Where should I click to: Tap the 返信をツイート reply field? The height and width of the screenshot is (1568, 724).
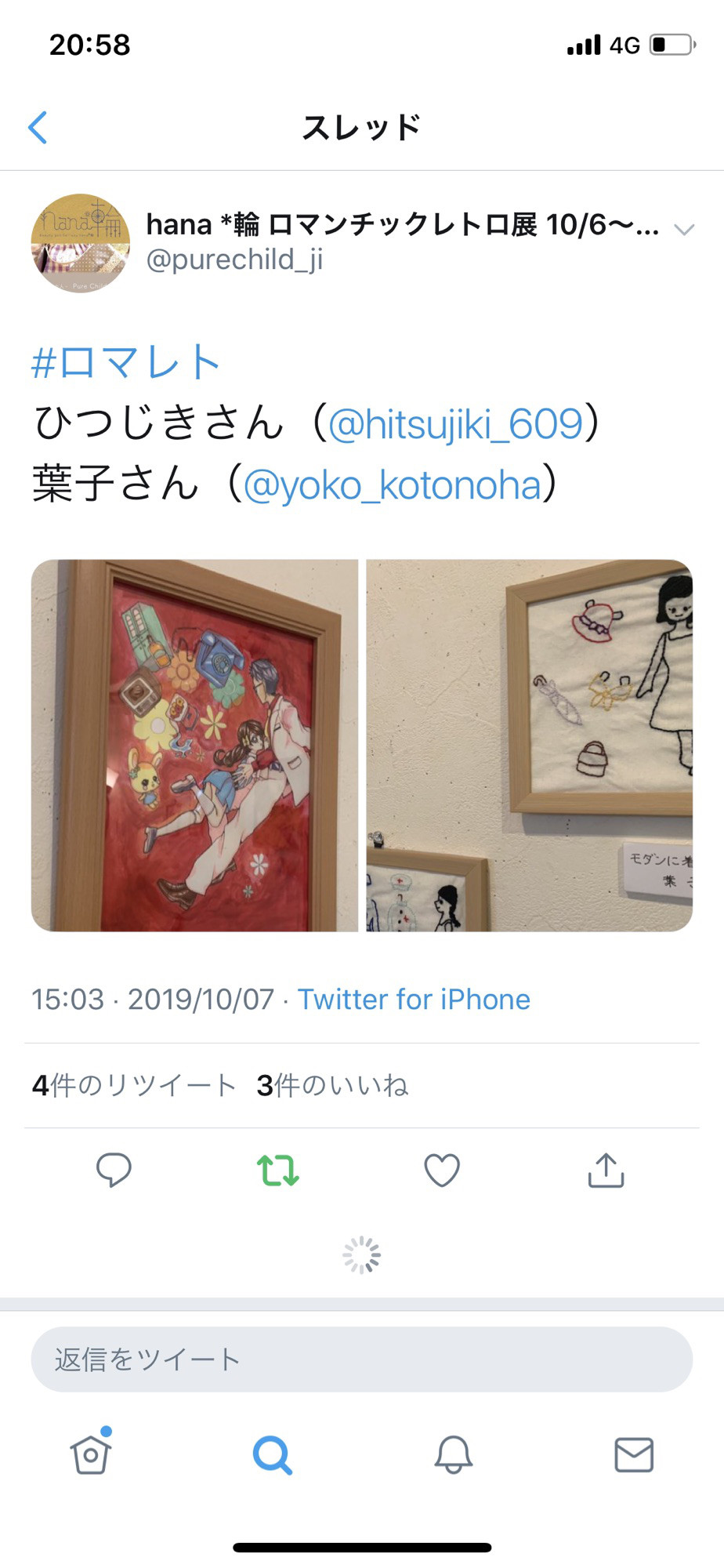pyautogui.click(x=362, y=1359)
